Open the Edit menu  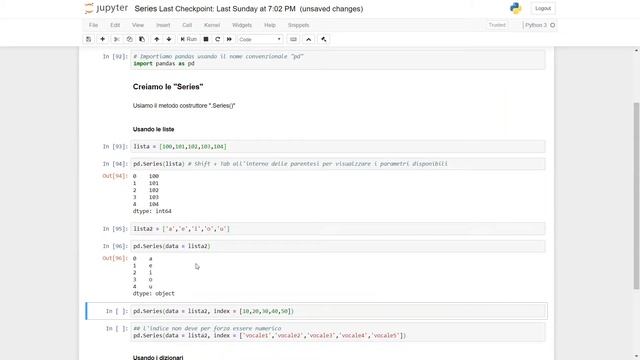pyautogui.click(x=115, y=25)
